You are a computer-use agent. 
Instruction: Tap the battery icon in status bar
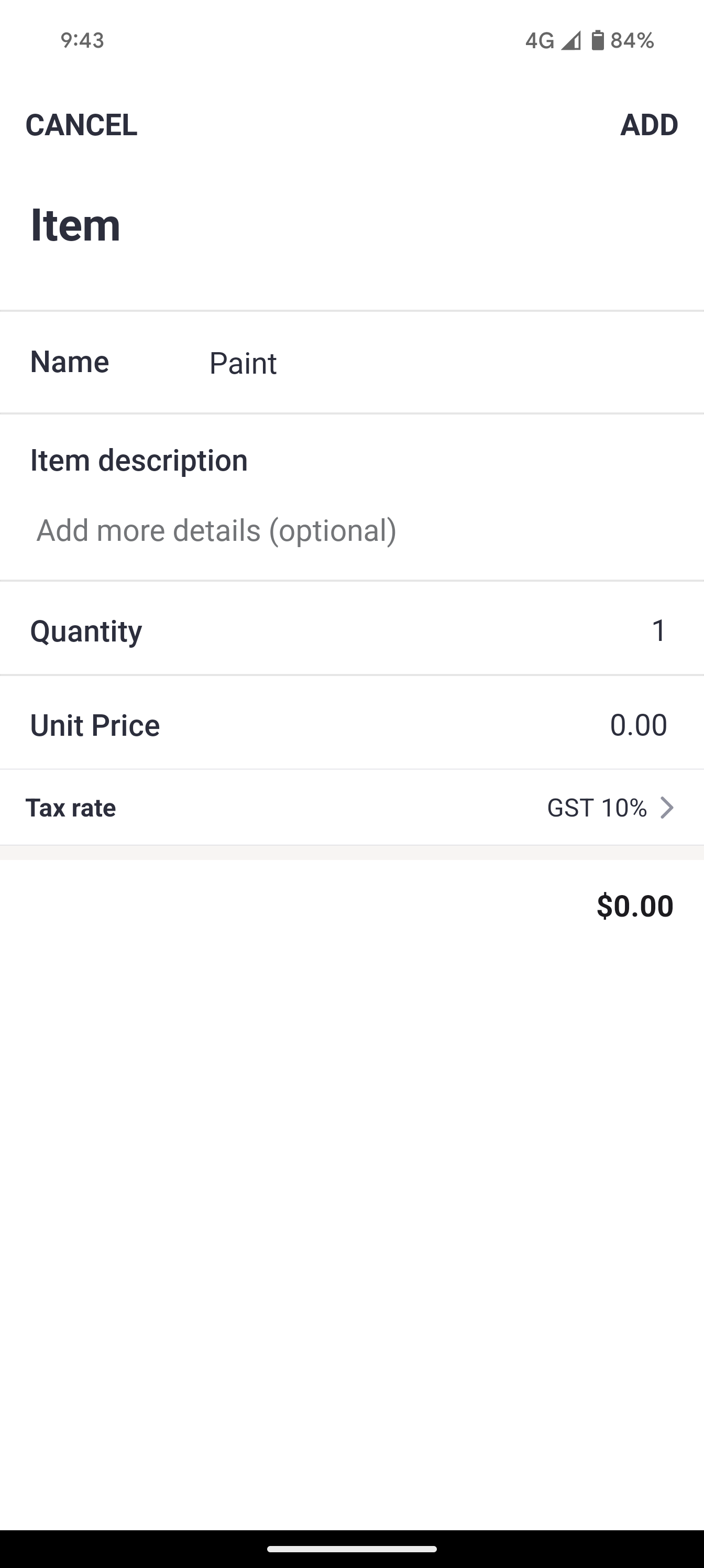(x=598, y=40)
